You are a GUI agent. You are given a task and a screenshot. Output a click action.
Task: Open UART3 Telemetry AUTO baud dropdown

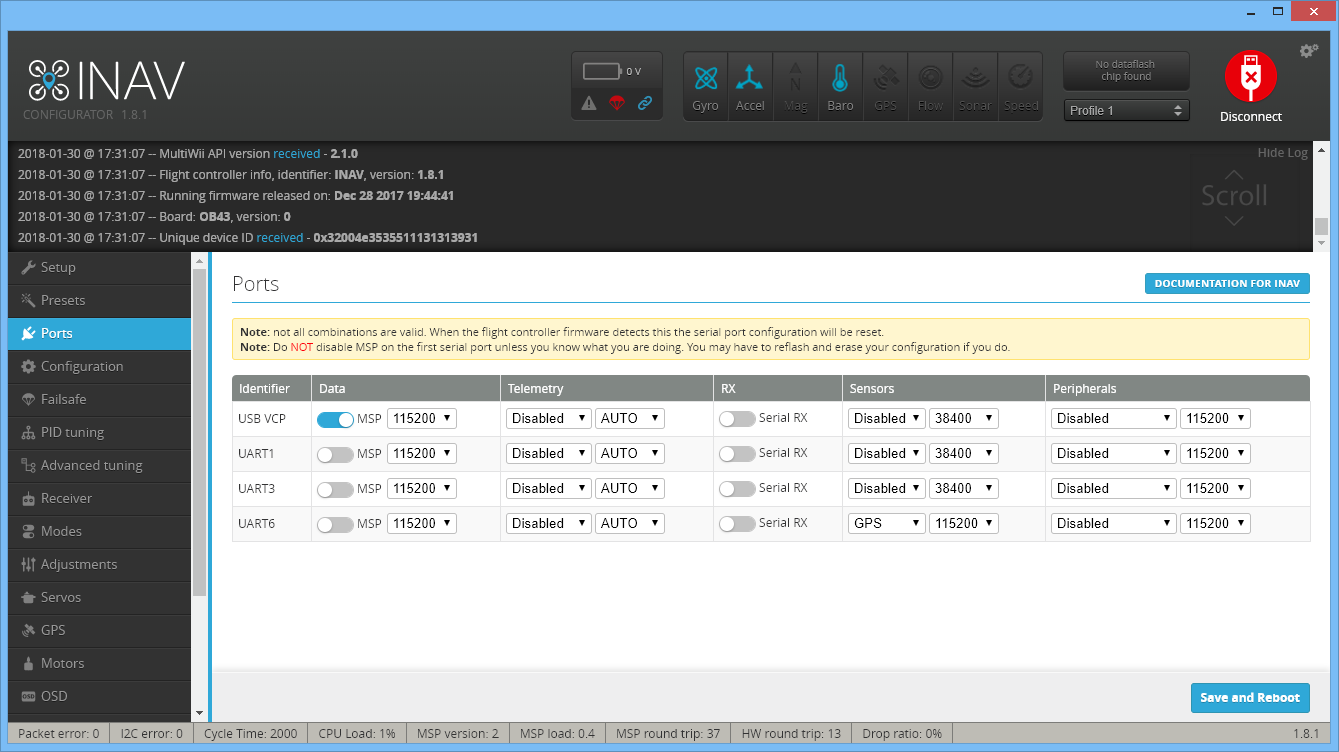point(629,488)
